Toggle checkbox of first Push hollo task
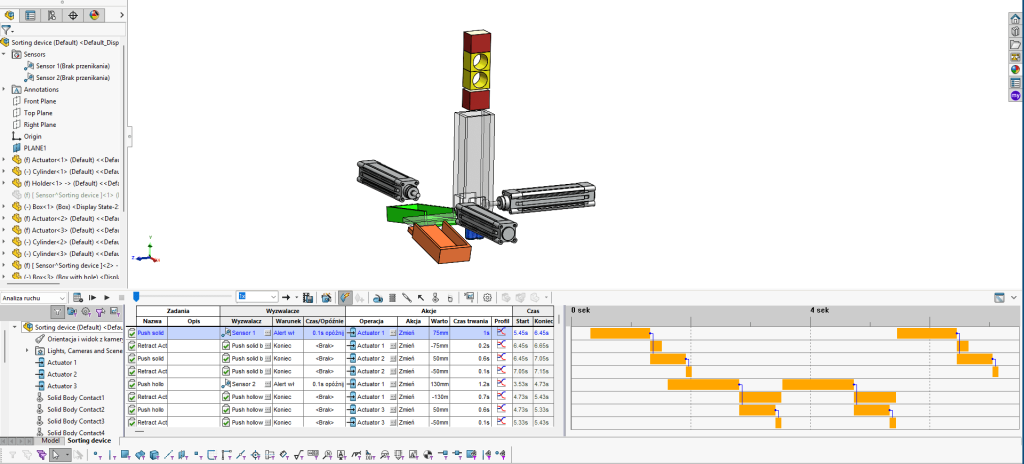 click(131, 384)
